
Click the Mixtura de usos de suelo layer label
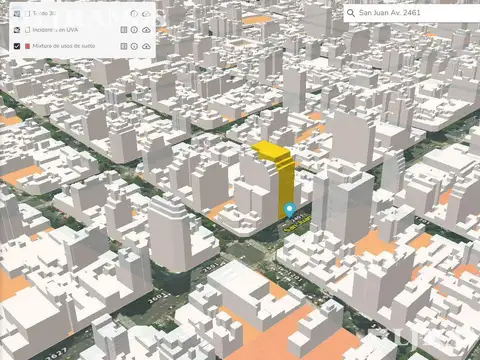[64, 46]
